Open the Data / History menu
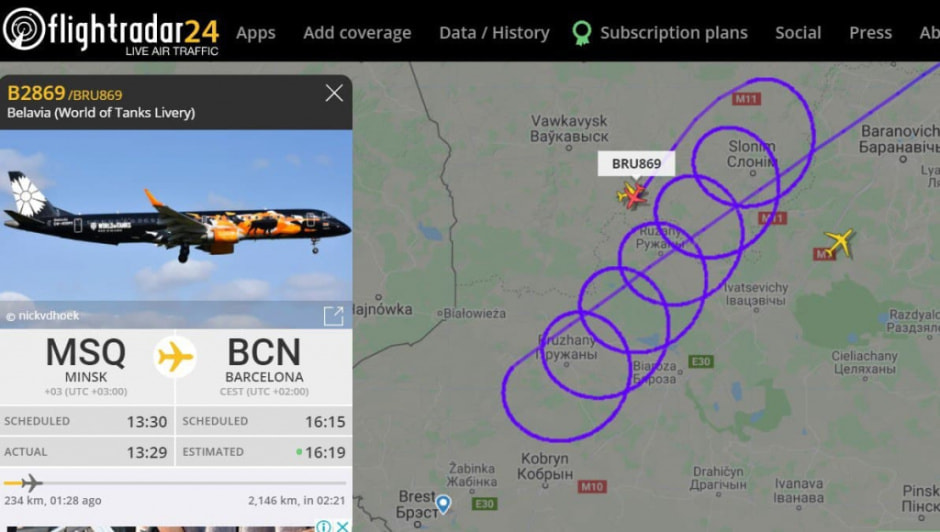Viewport: 940px width, 532px height. pyautogui.click(x=494, y=32)
